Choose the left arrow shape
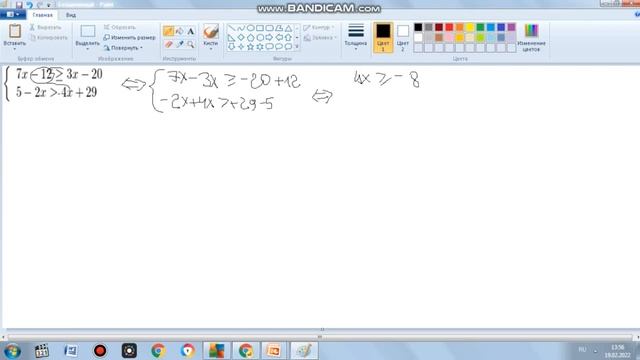Viewport: 640px width, 360px height. 279,38
